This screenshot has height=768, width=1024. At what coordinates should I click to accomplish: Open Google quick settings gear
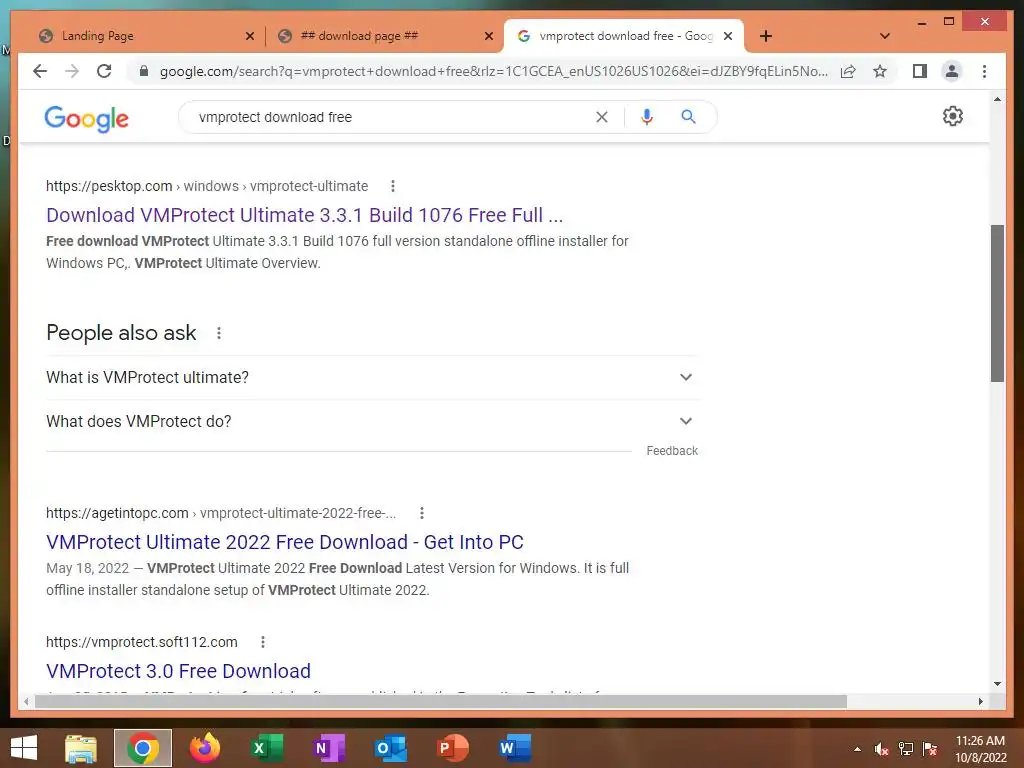pyautogui.click(x=953, y=116)
